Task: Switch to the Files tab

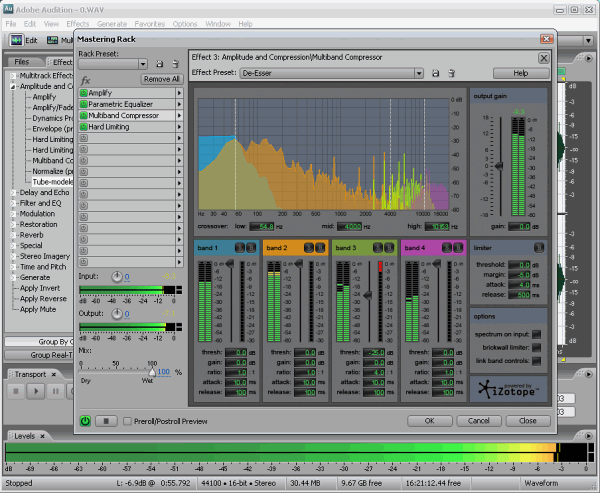Action: coord(22,62)
